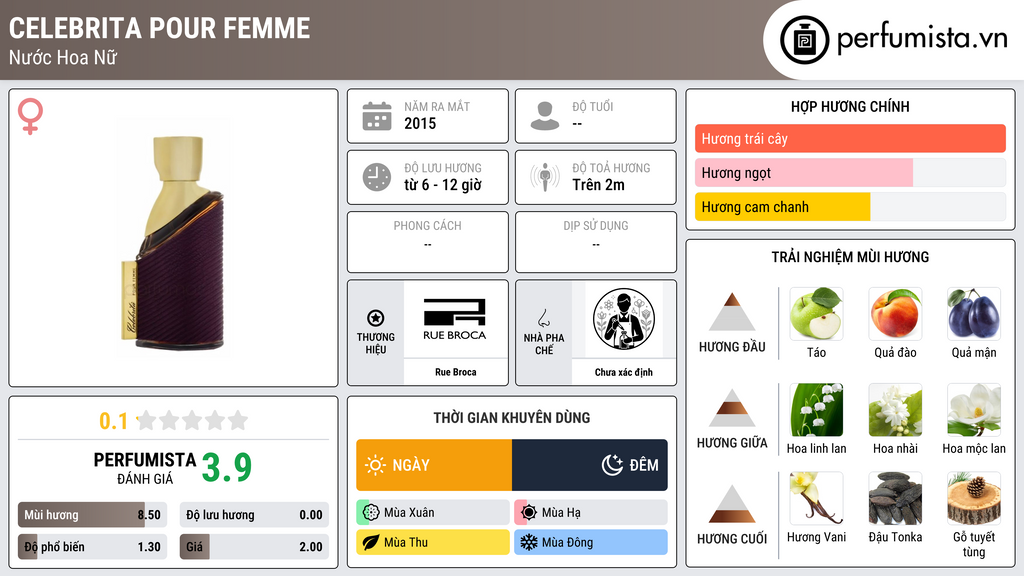Click the 0.1 user rating number
The width and height of the screenshot is (1024, 576).
(114, 421)
